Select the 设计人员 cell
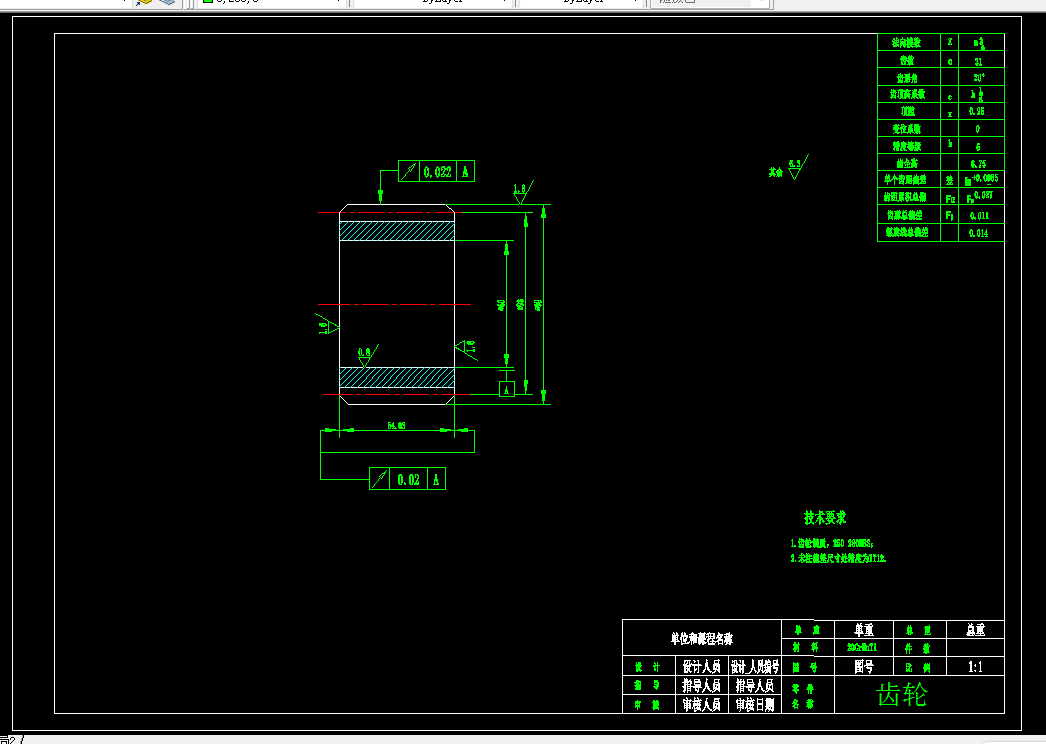Screen dimensions: 1046x744 702,667
